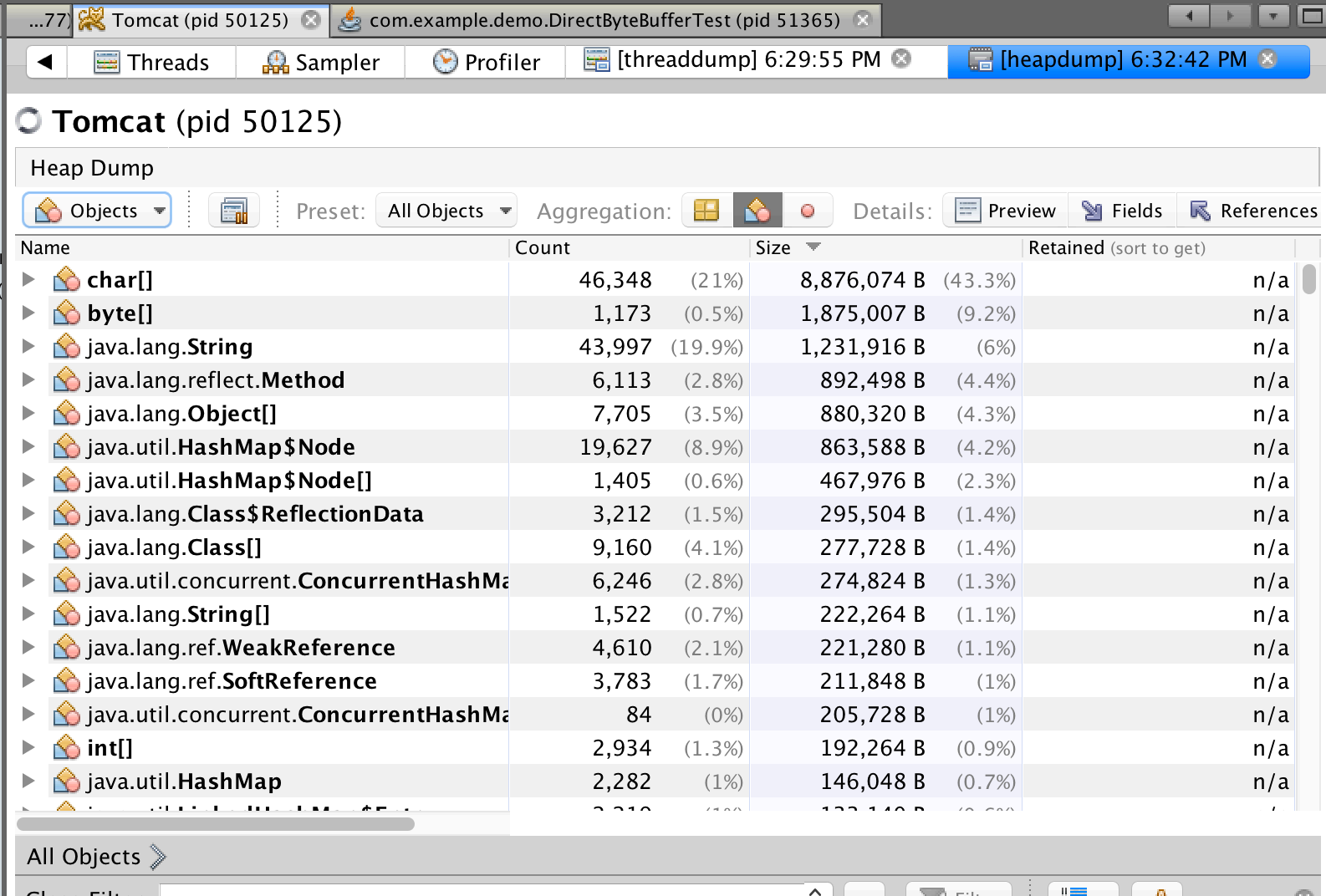Expand the SoftReference row

coord(28,681)
